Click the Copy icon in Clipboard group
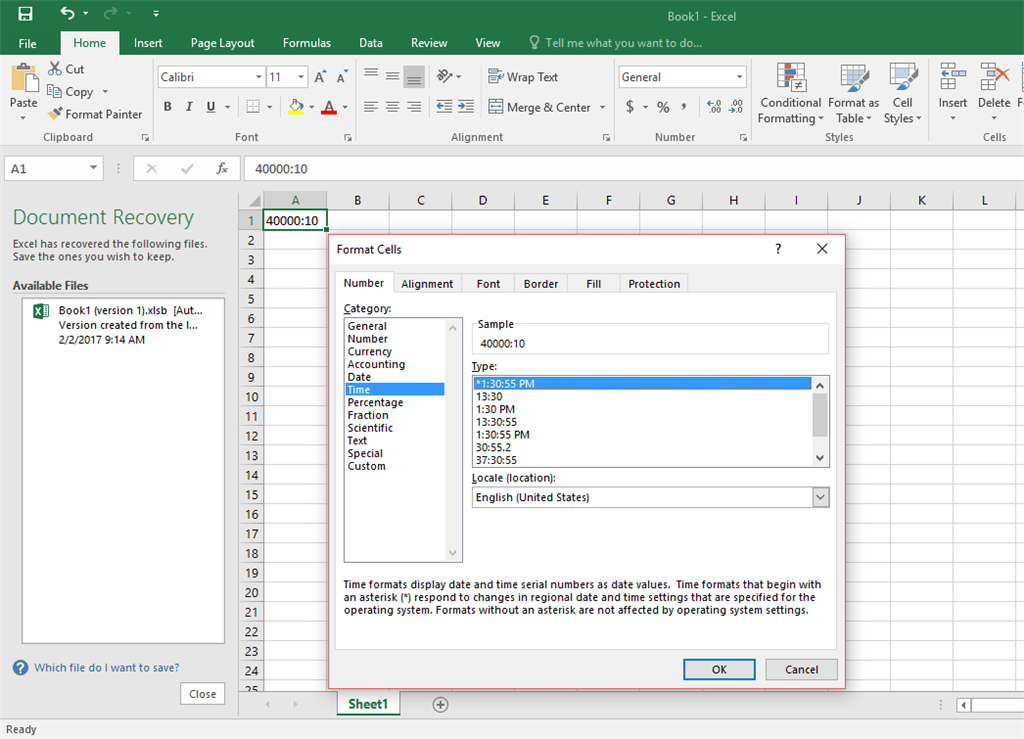The image size is (1024, 739). click(55, 91)
